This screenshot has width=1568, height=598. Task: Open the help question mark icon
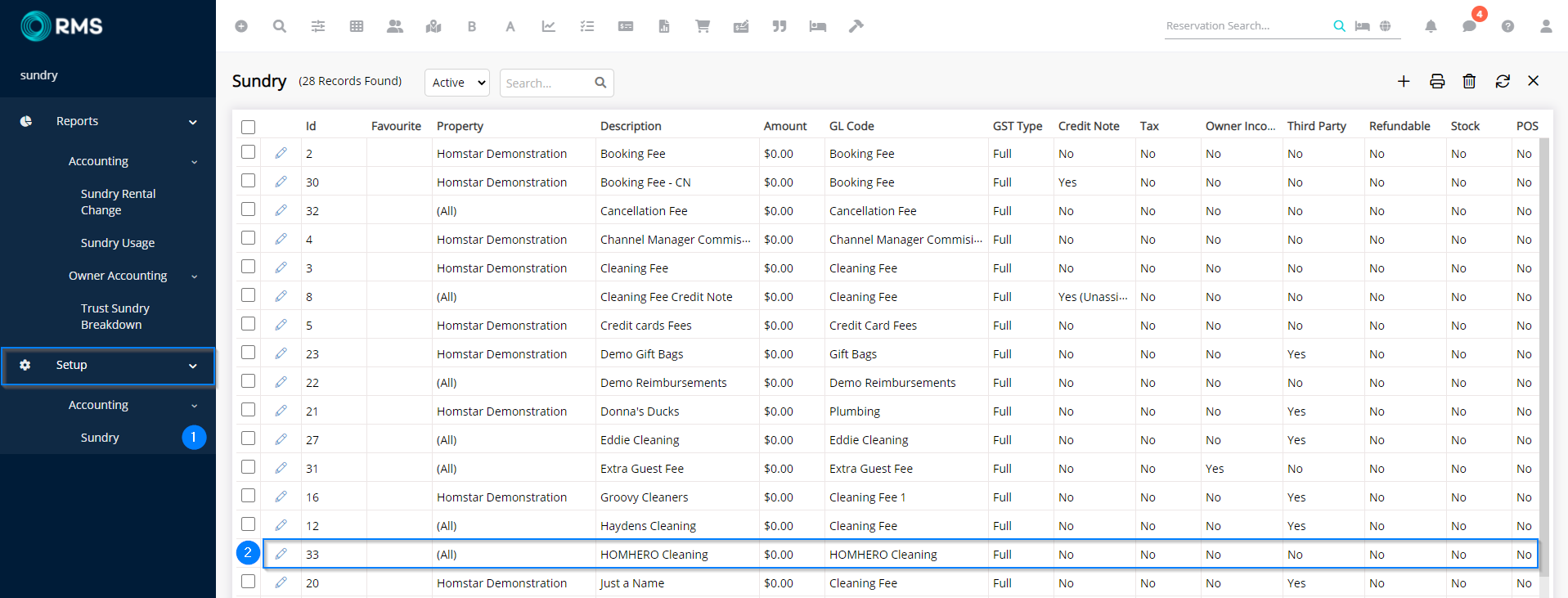pyautogui.click(x=1507, y=26)
